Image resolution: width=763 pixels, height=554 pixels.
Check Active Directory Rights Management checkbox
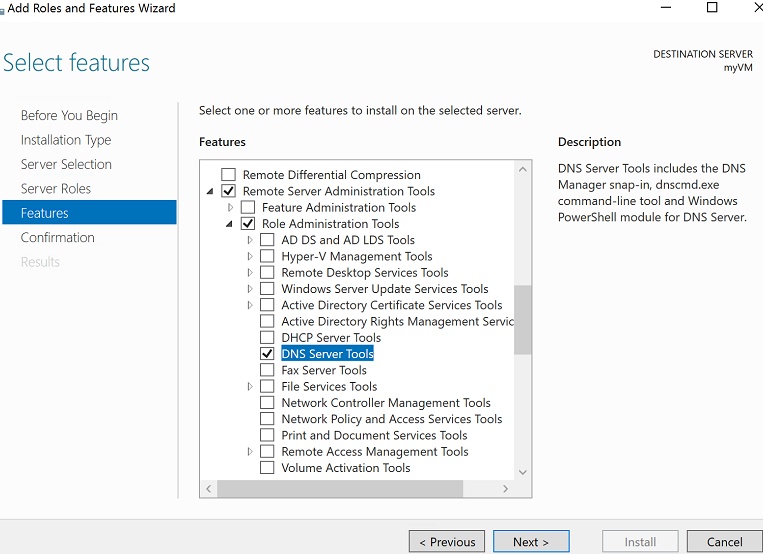pyautogui.click(x=267, y=321)
